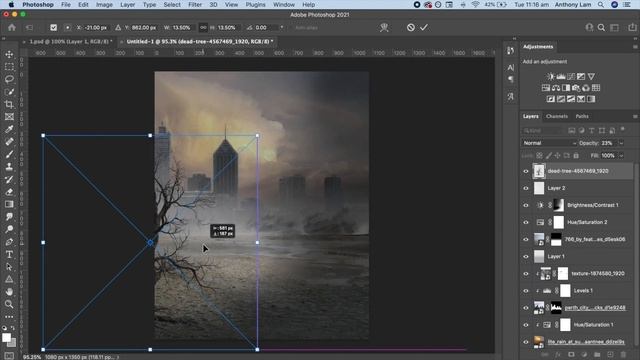Add a Brightness/Contrast adjustment
Screen dimensions: 640x360
point(551,76)
